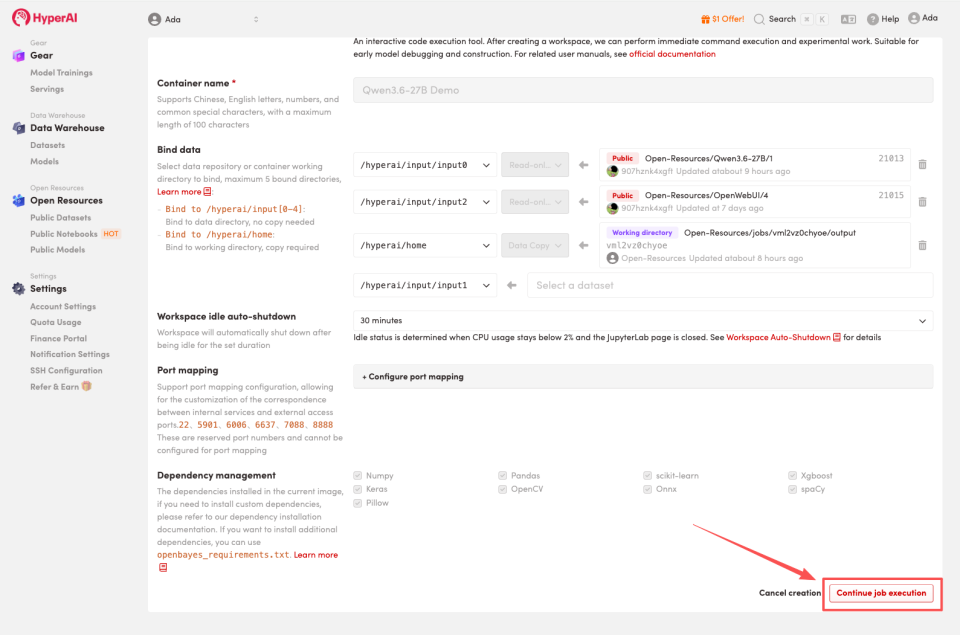Click the Search magnifier icon
The image size is (960, 635).
click(760, 19)
